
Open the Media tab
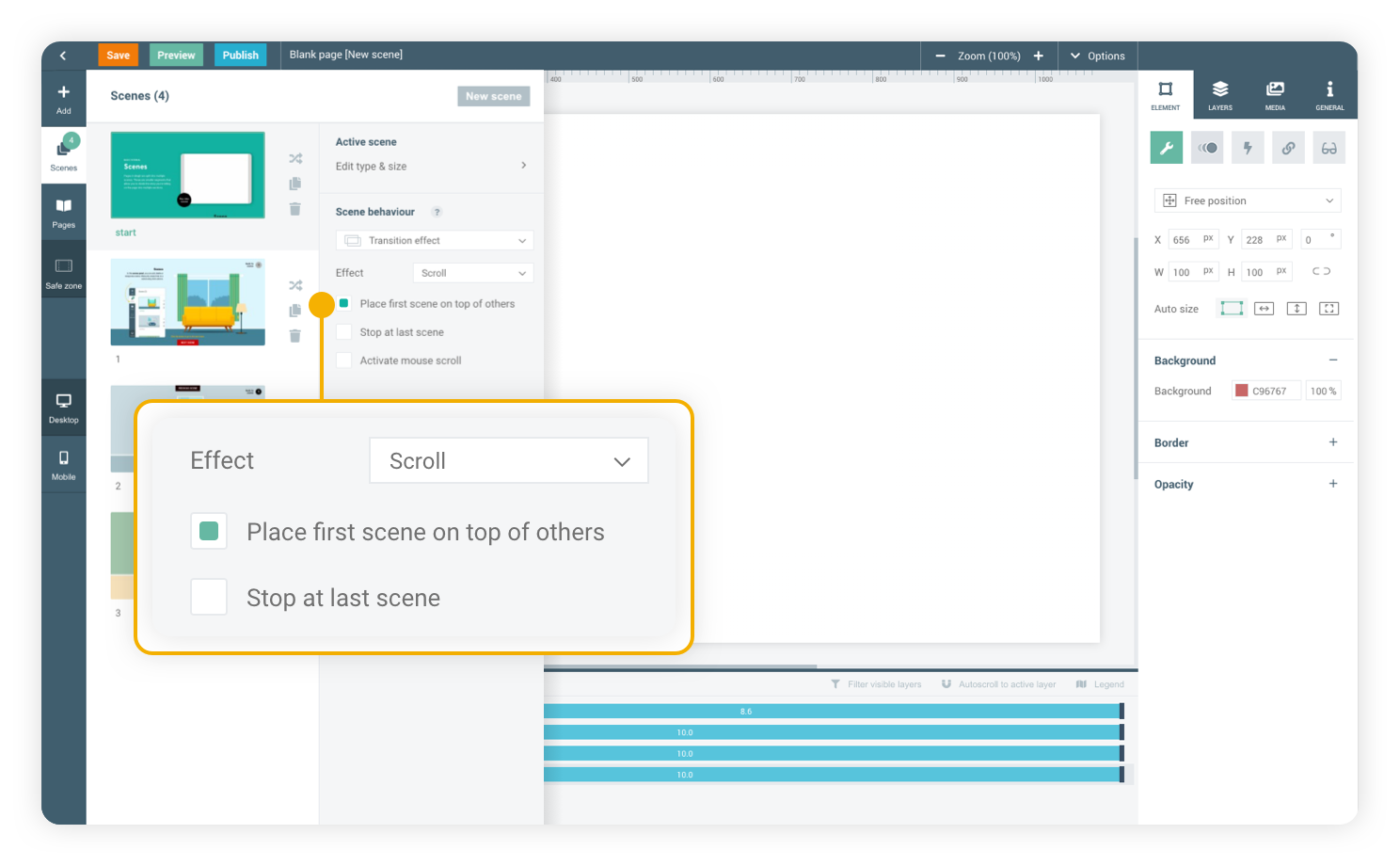click(1275, 94)
